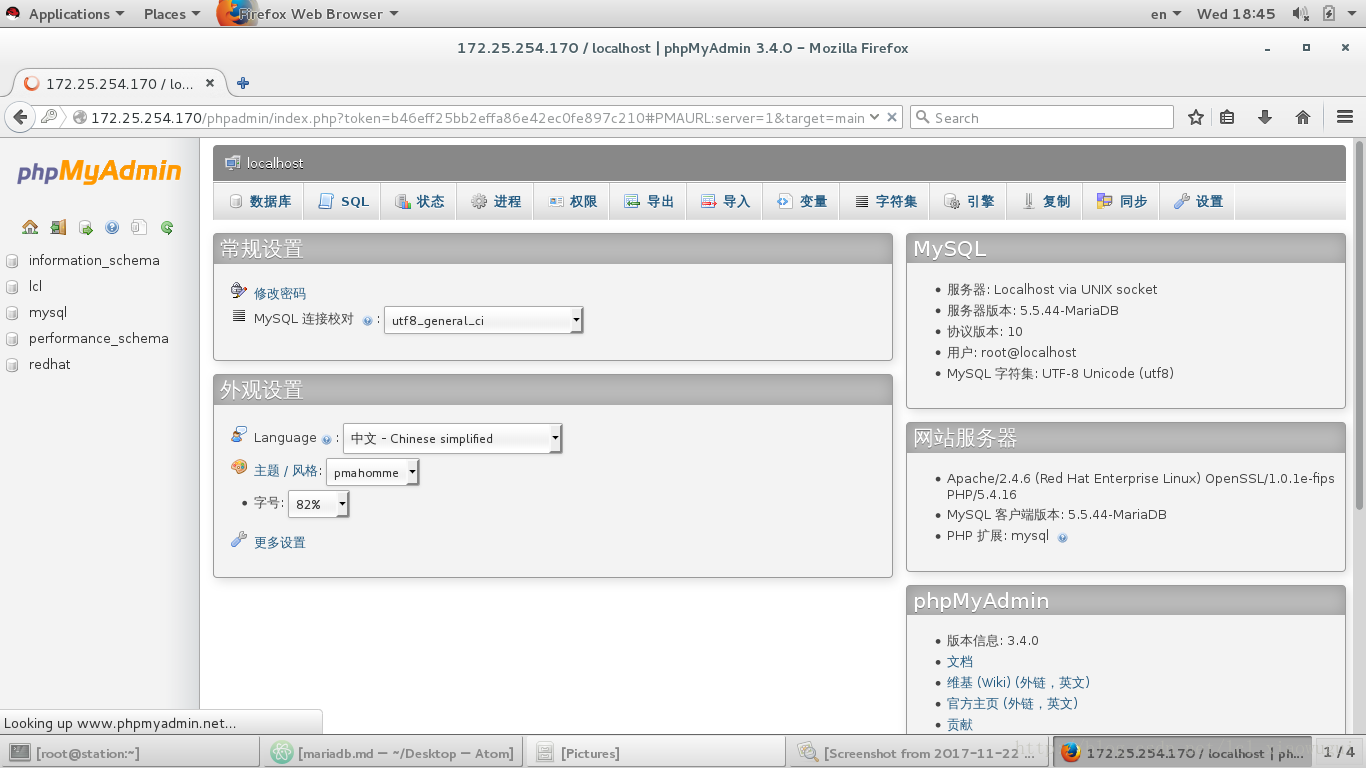This screenshot has width=1366, height=768.
Task: Open the Pictures window from taskbar
Action: 655,753
